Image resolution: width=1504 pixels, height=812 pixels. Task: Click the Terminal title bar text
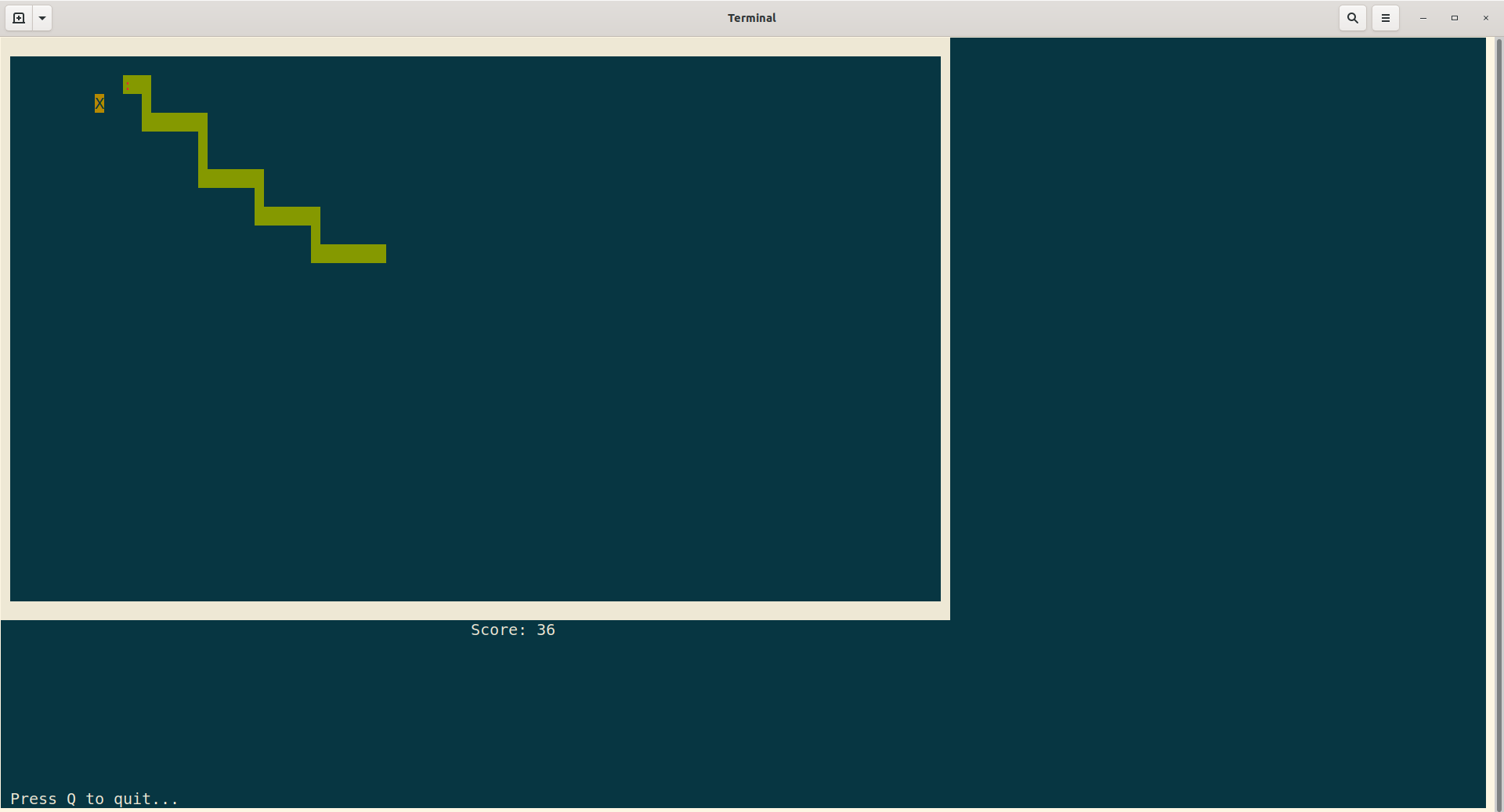[x=751, y=17]
